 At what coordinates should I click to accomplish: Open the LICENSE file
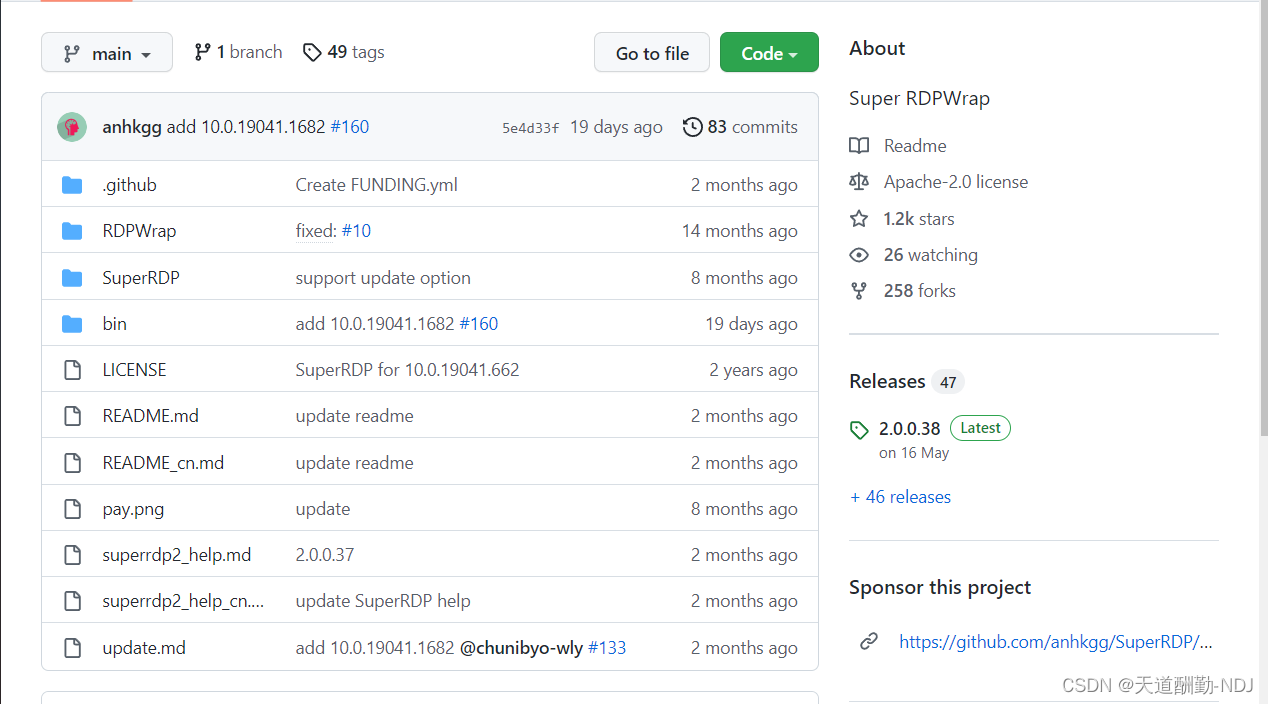click(134, 370)
